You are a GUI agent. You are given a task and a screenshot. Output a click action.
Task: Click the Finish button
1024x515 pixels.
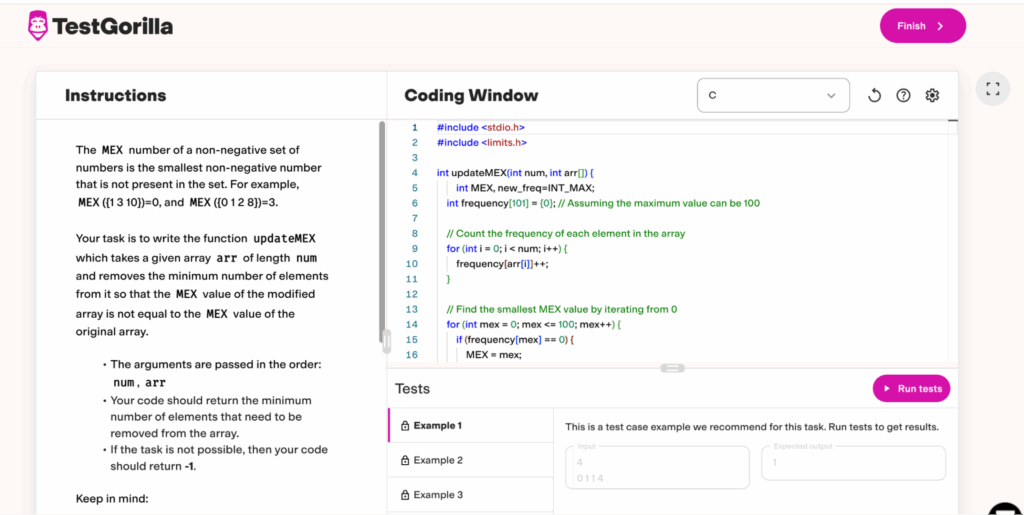pos(923,26)
